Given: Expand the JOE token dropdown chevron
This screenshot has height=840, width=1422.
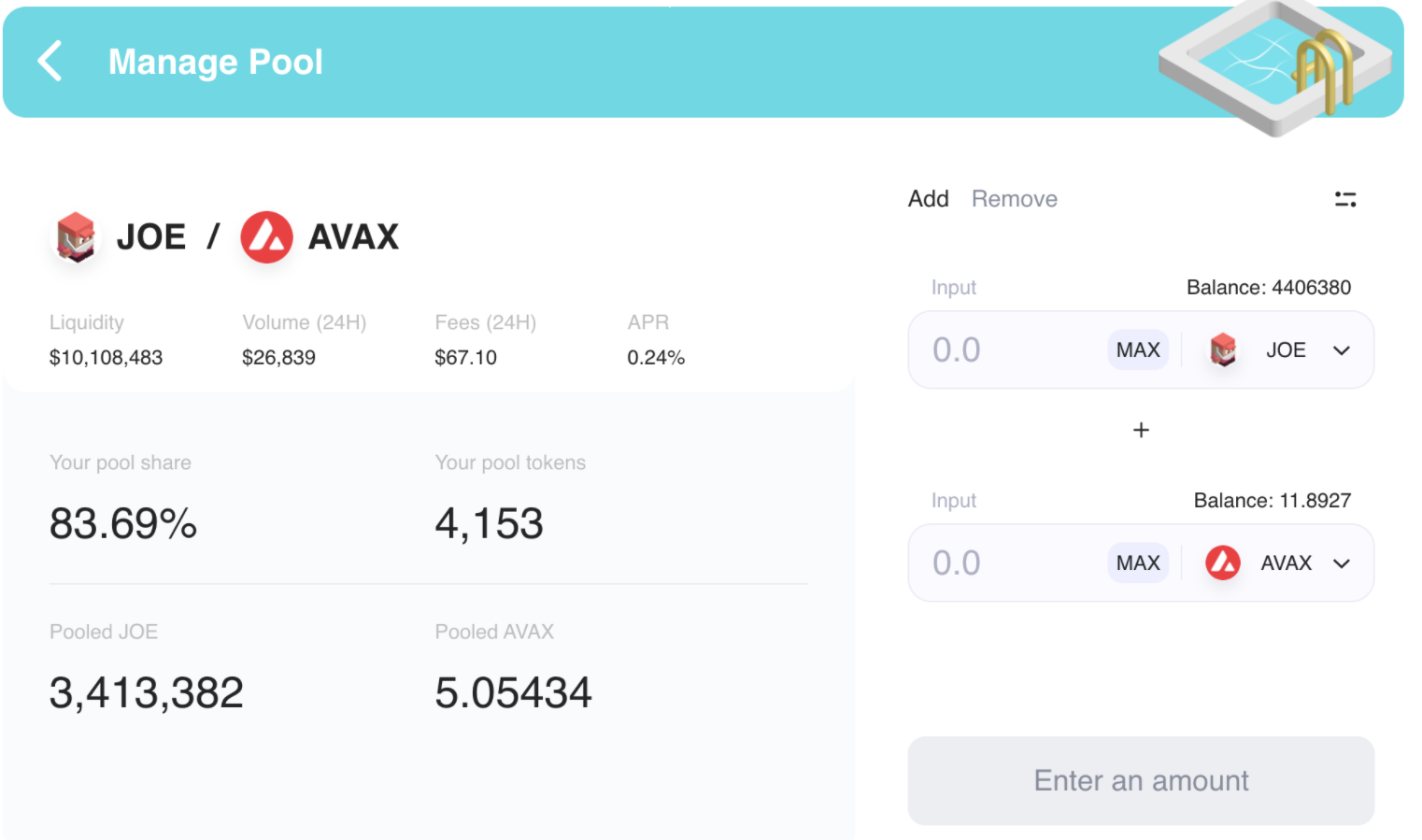Looking at the screenshot, I should (1342, 350).
